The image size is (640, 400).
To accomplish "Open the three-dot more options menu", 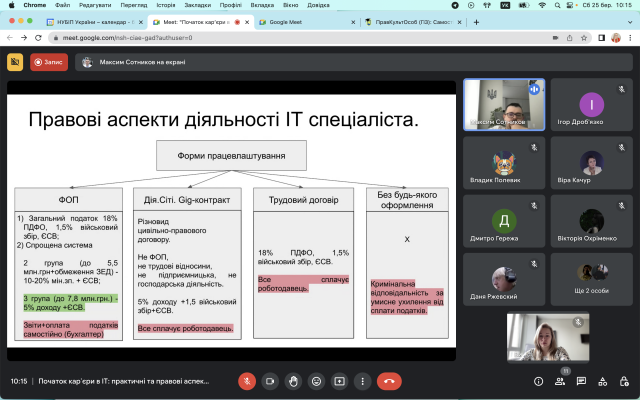I will tap(362, 381).
